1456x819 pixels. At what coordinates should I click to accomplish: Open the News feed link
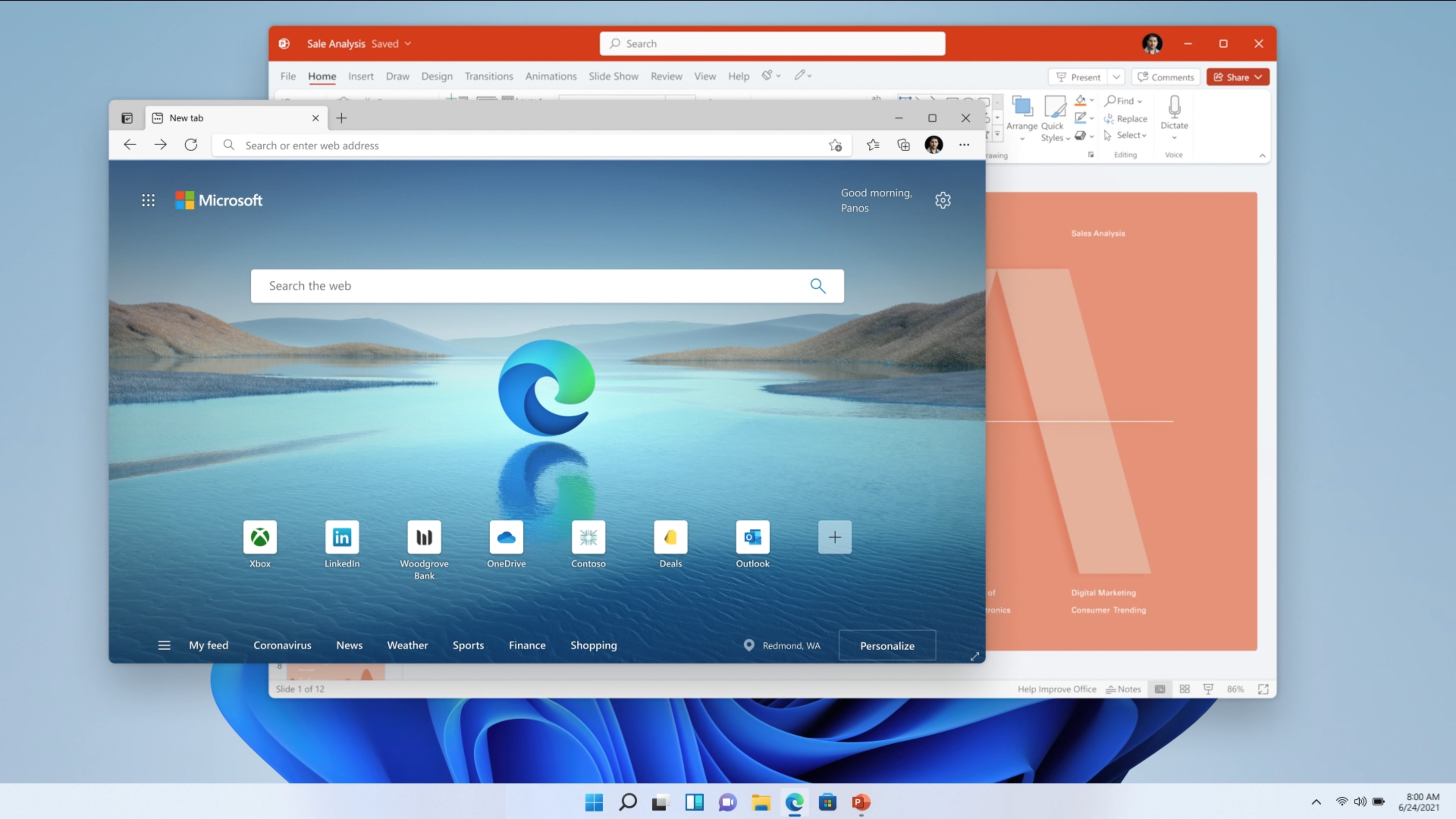point(349,645)
